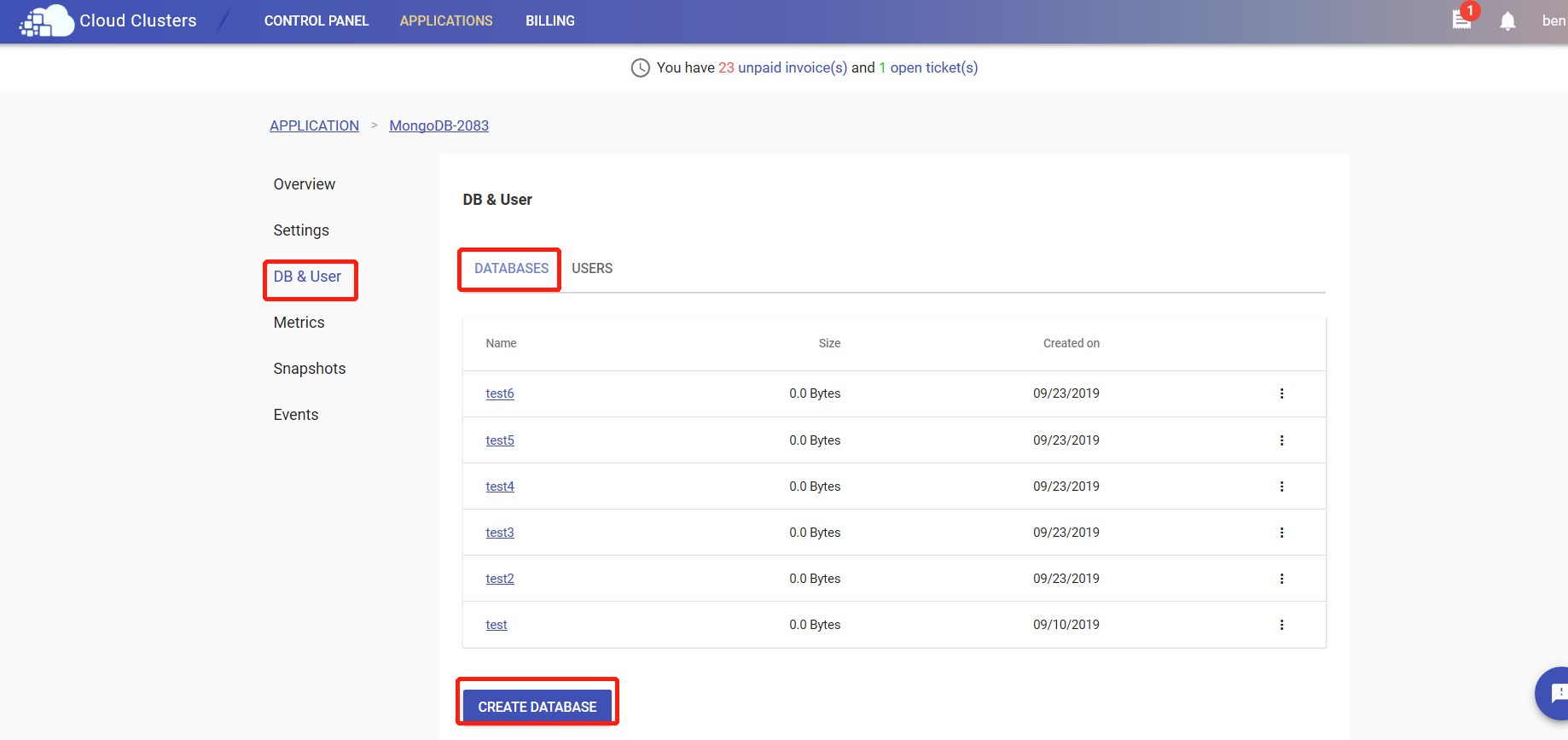The height and width of the screenshot is (740, 1568).
Task: Open the three-dot menu for test3
Action: coord(1281,533)
